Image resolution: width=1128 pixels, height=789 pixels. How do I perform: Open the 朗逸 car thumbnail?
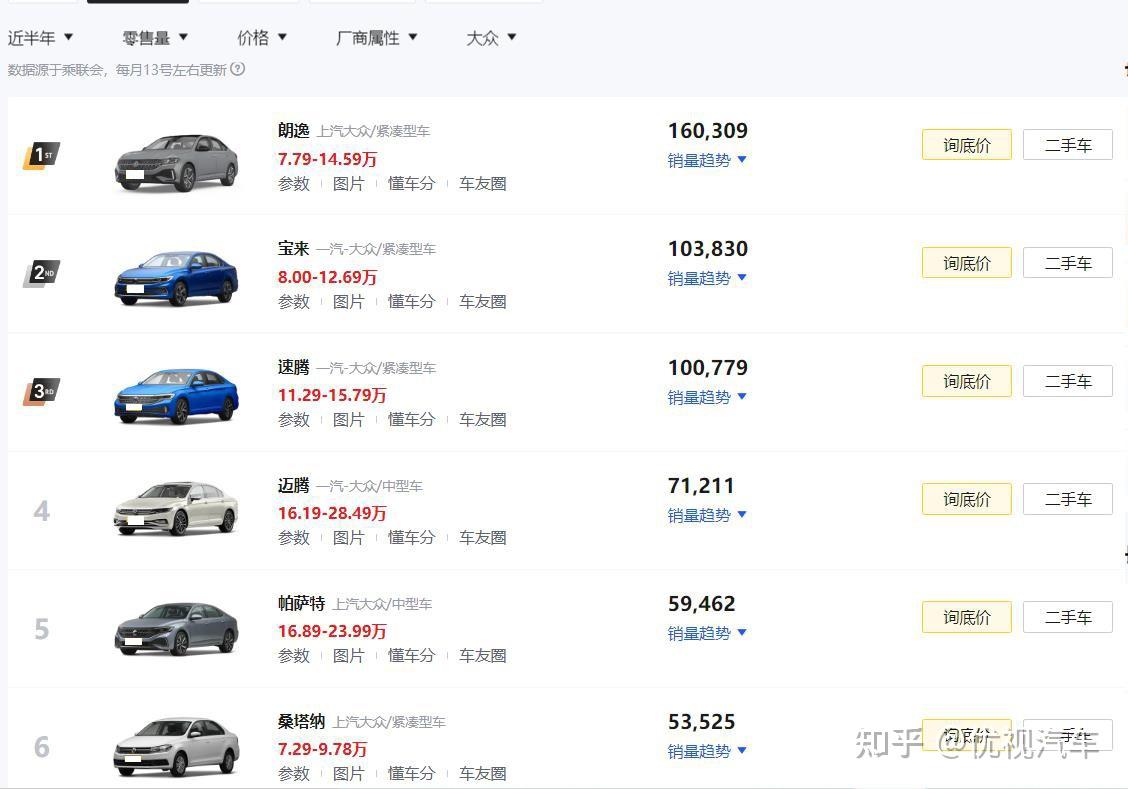[176, 161]
